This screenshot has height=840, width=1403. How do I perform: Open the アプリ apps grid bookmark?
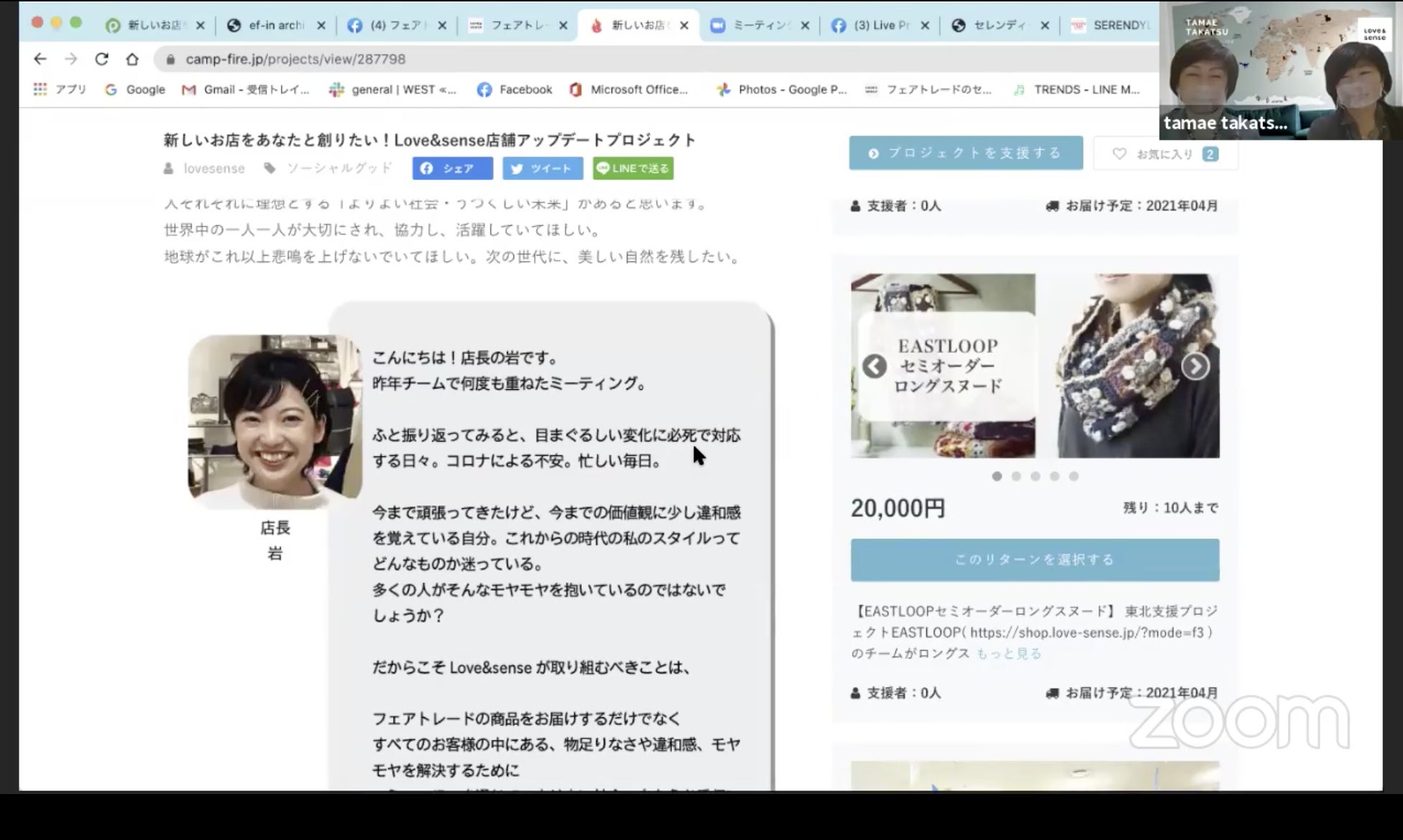click(60, 89)
